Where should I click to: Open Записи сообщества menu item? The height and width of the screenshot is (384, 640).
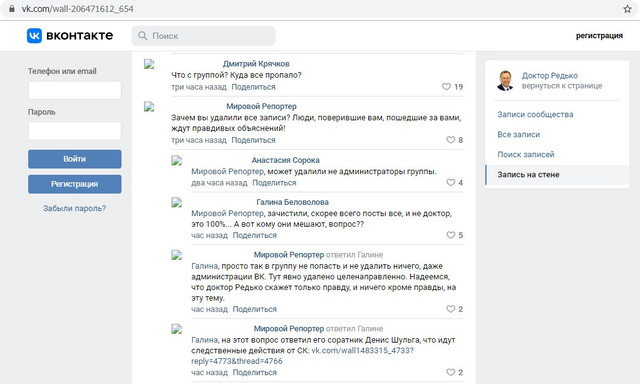[535, 115]
